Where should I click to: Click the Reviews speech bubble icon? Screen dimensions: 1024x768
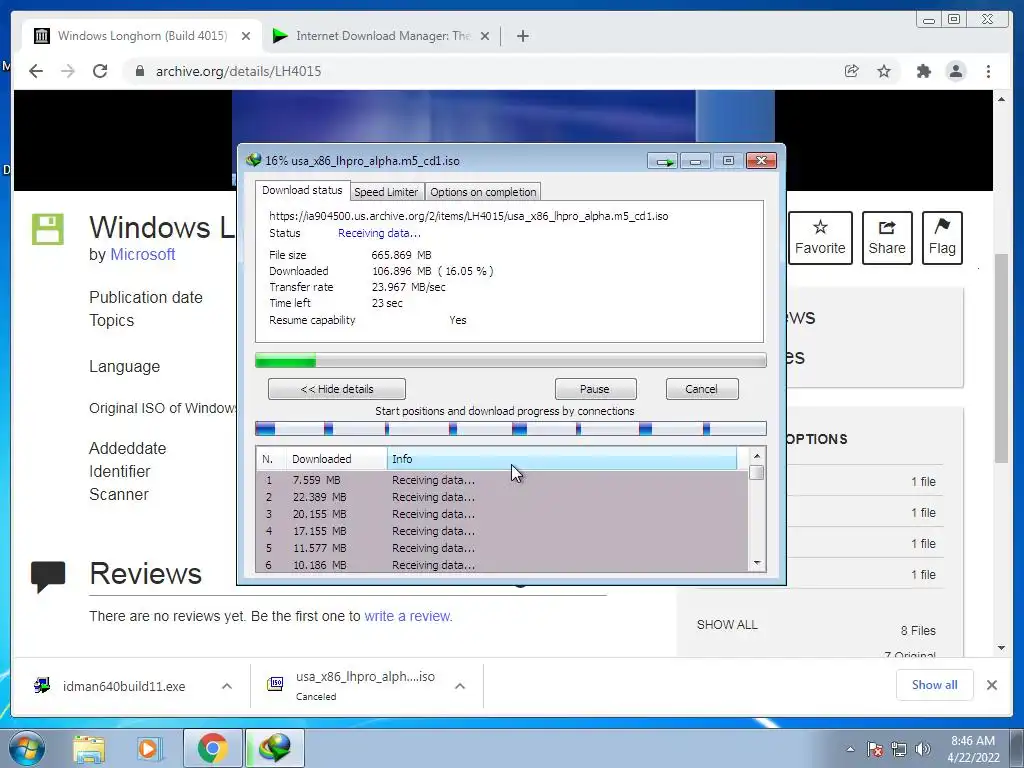(x=48, y=577)
